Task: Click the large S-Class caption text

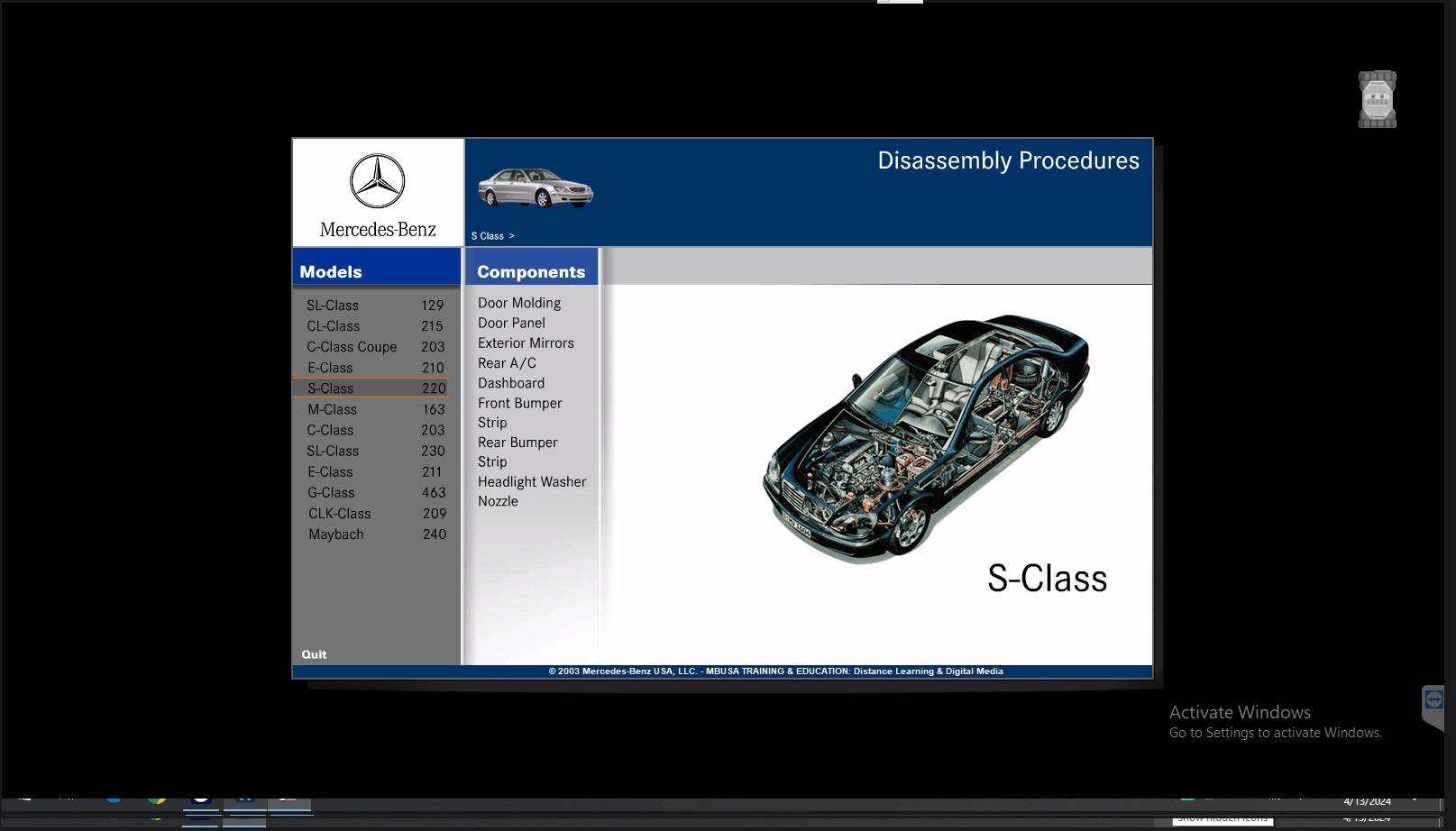Action: pos(1048,579)
